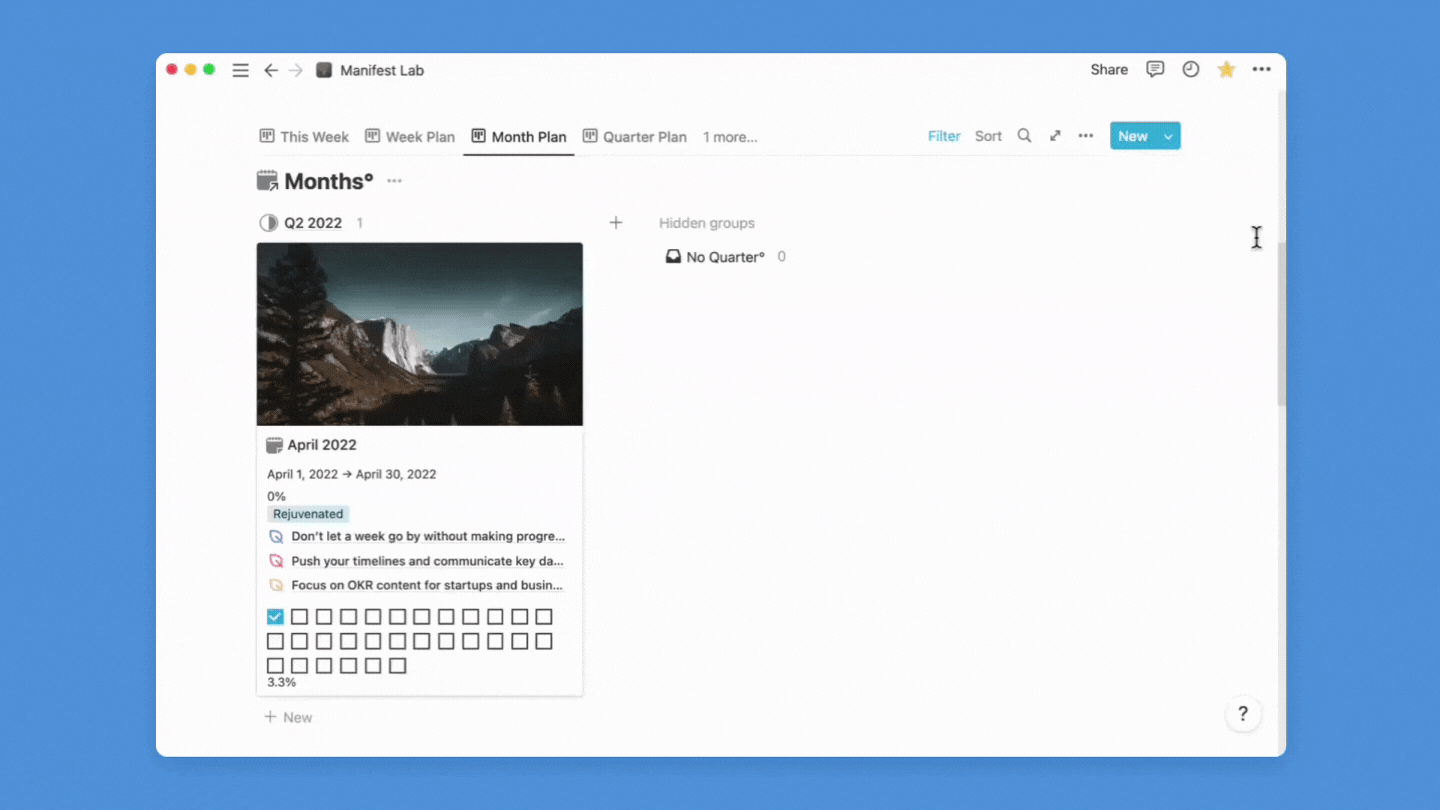Click the pink icon beside Push your timelines

pos(276,561)
